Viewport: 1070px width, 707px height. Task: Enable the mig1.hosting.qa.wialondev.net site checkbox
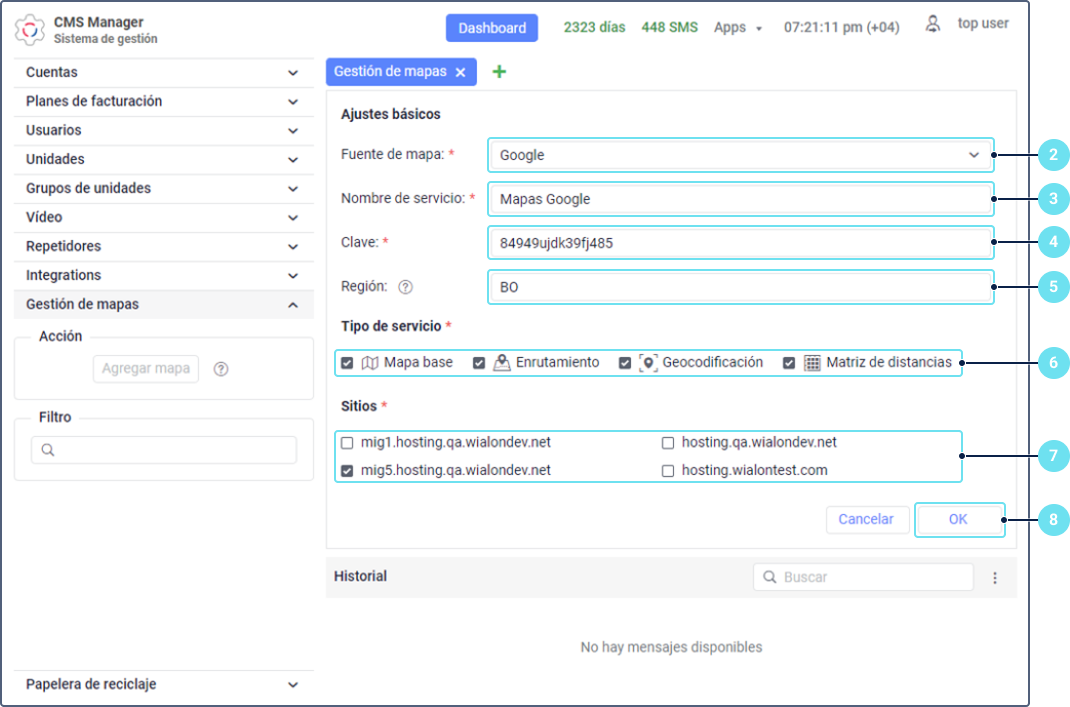(347, 443)
